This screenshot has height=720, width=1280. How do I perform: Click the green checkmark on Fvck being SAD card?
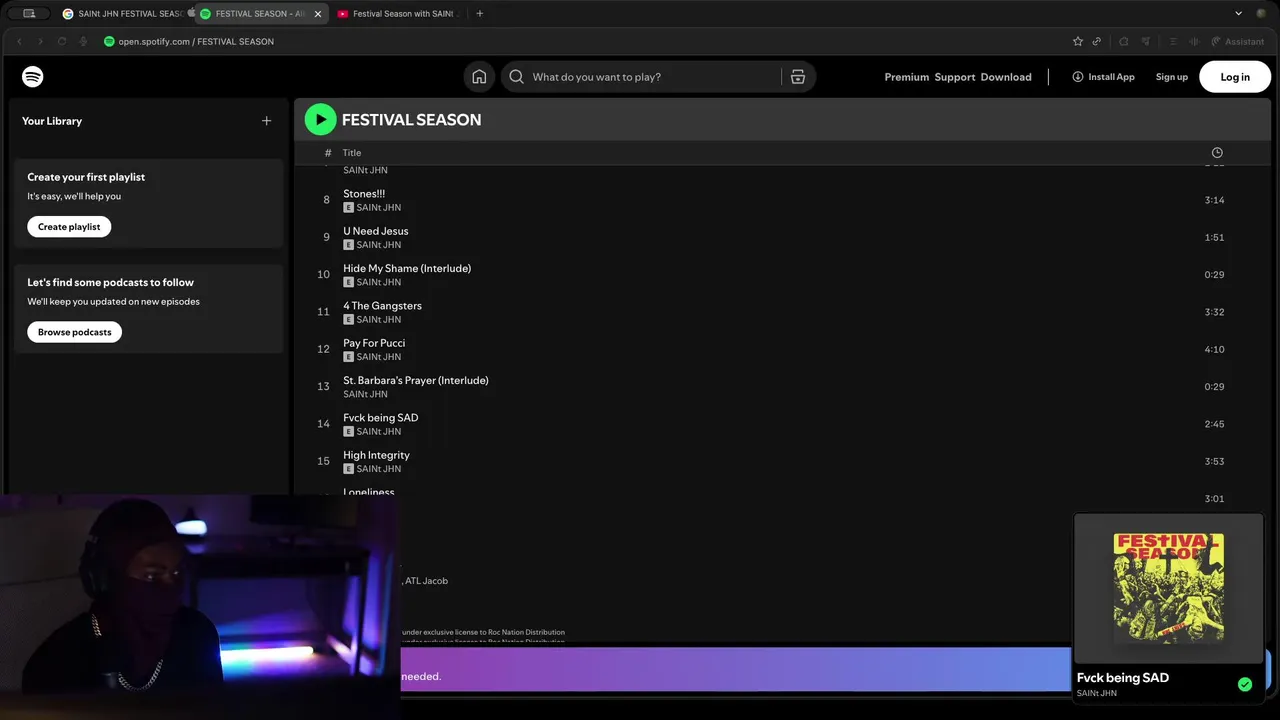click(x=1245, y=685)
